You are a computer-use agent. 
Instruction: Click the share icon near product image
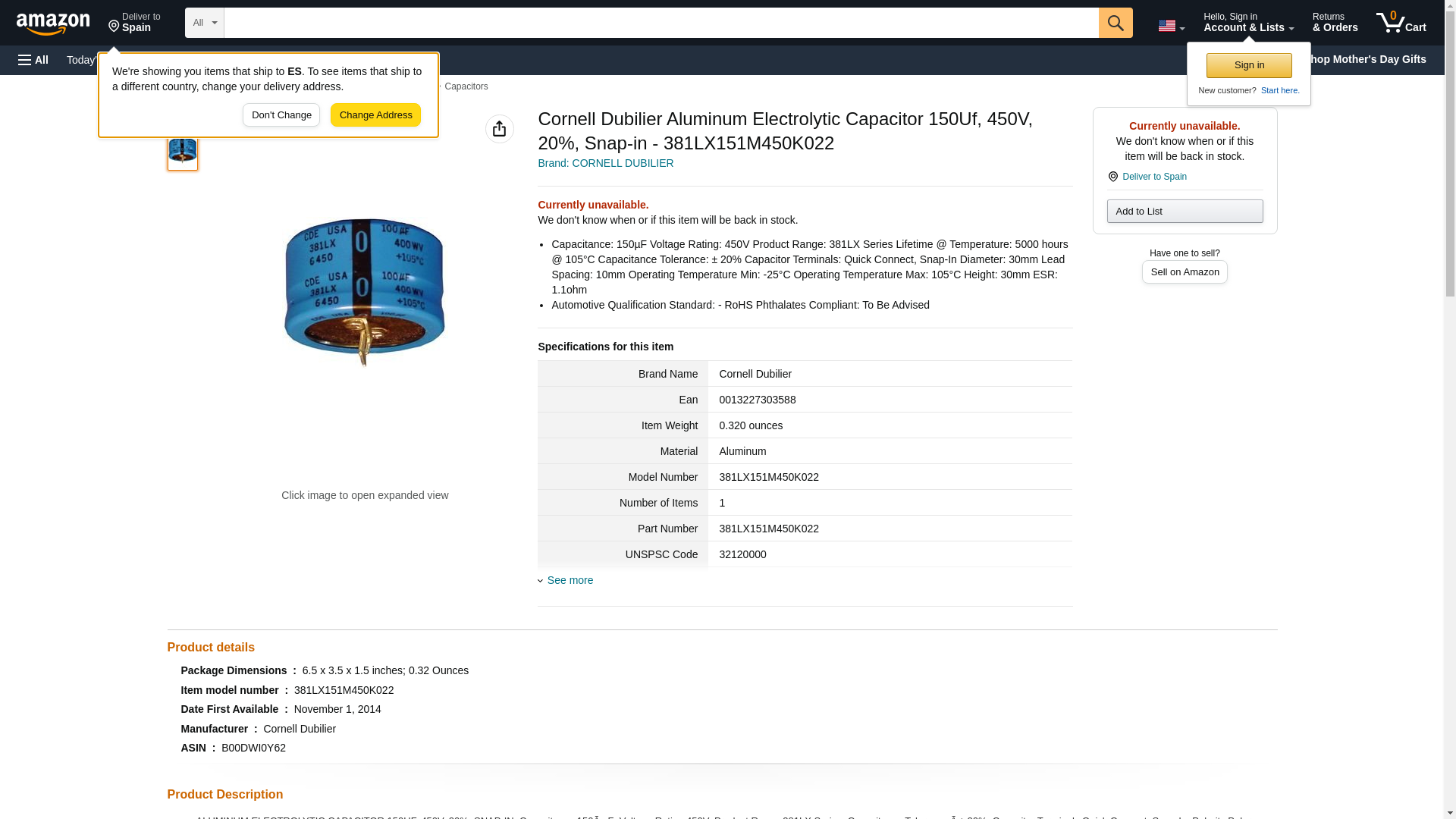[499, 129]
